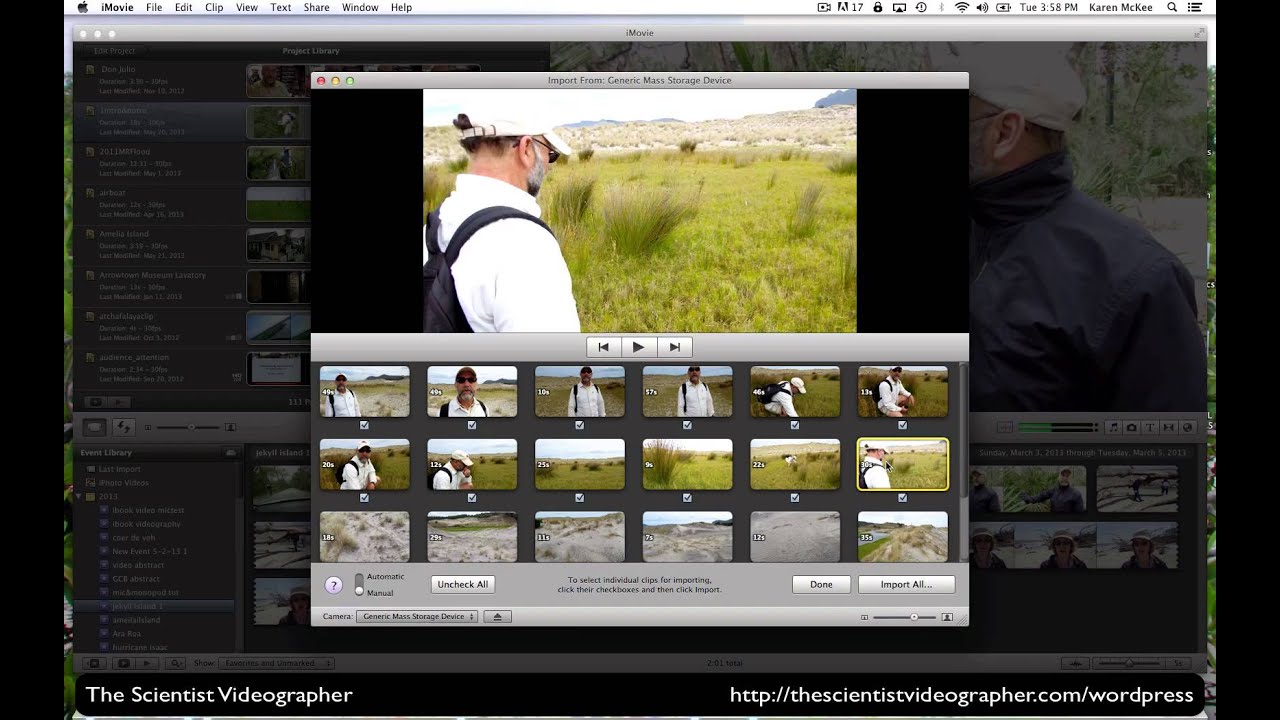
Task: Open the volume control in menu bar
Action: tap(982, 7)
